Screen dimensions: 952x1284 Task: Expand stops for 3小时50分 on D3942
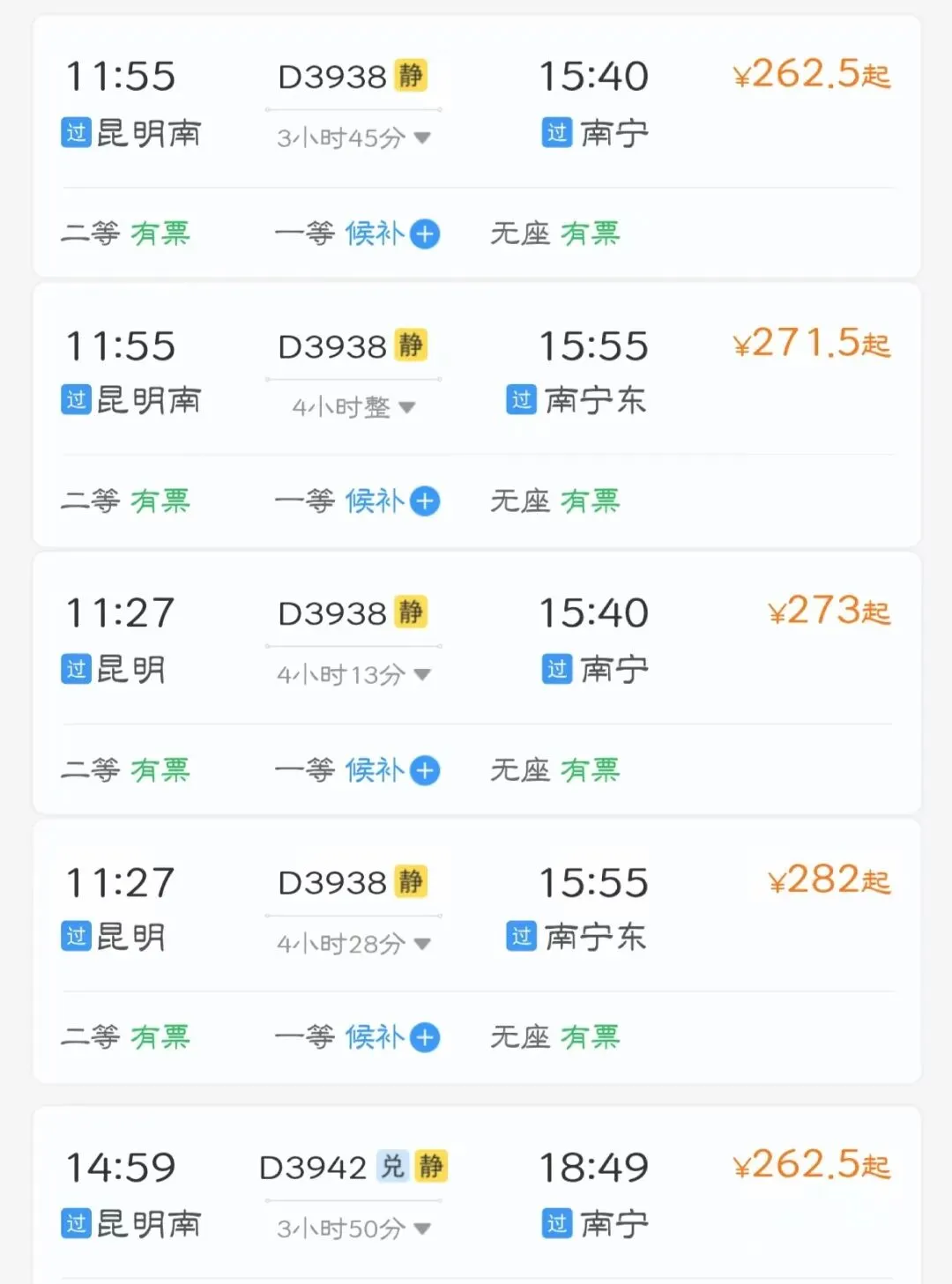(422, 1228)
